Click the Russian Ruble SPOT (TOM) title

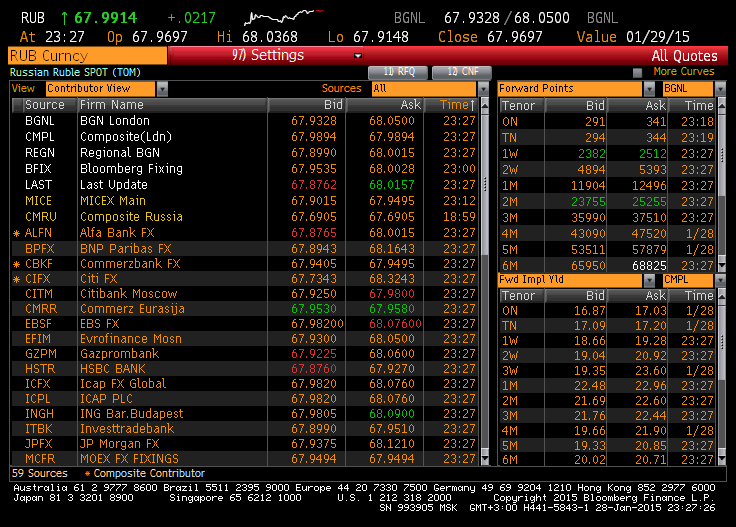[x=75, y=72]
